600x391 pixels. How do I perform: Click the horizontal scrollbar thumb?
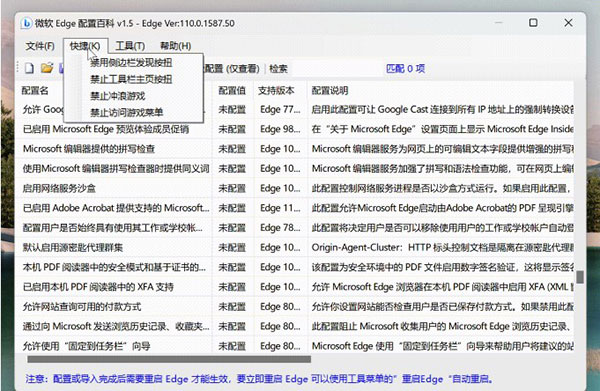click(x=169, y=359)
